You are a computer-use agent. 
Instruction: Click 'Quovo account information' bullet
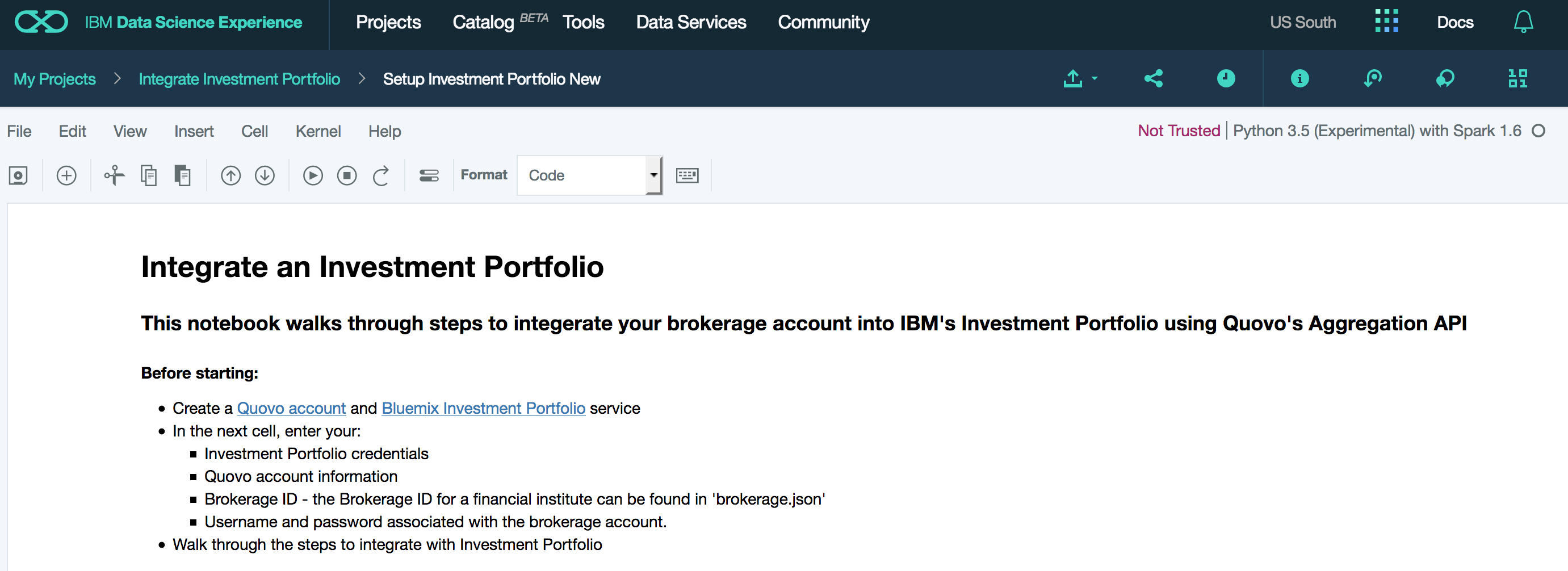point(301,476)
